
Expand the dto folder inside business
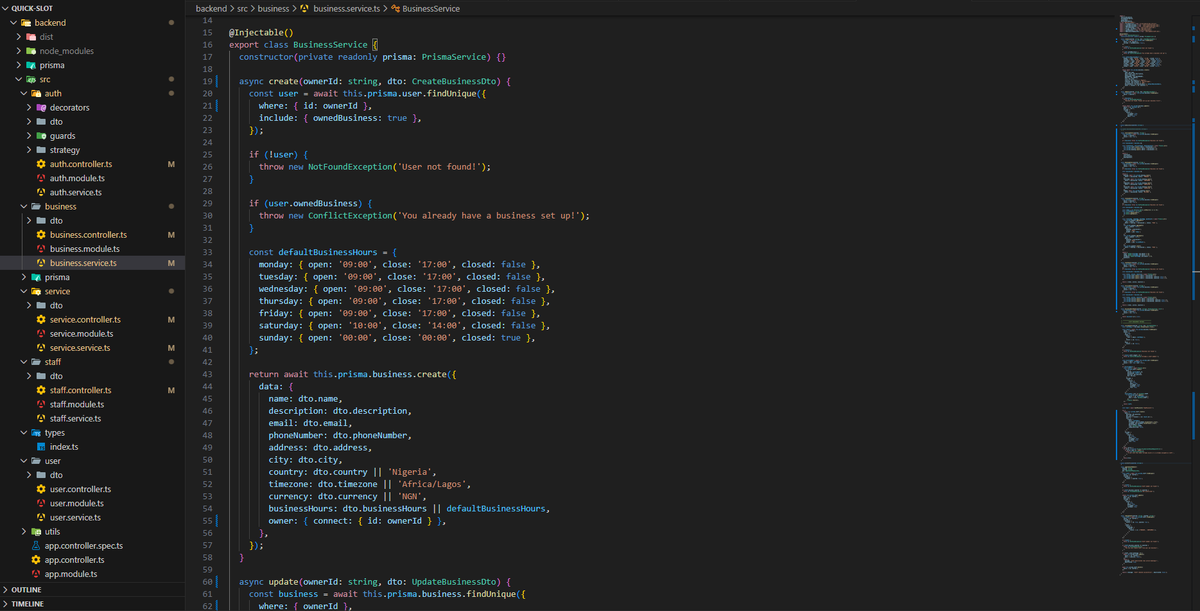pyautogui.click(x=28, y=221)
